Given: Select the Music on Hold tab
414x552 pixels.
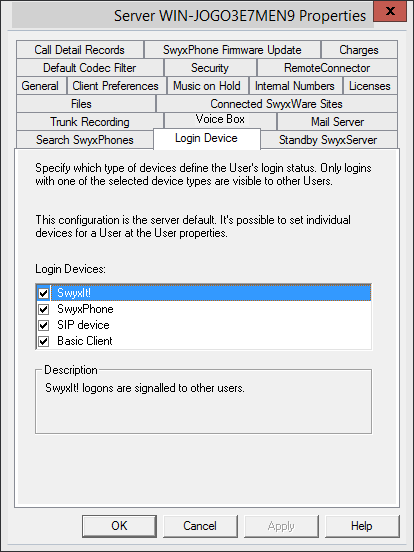Looking at the screenshot, I should pos(207,86).
